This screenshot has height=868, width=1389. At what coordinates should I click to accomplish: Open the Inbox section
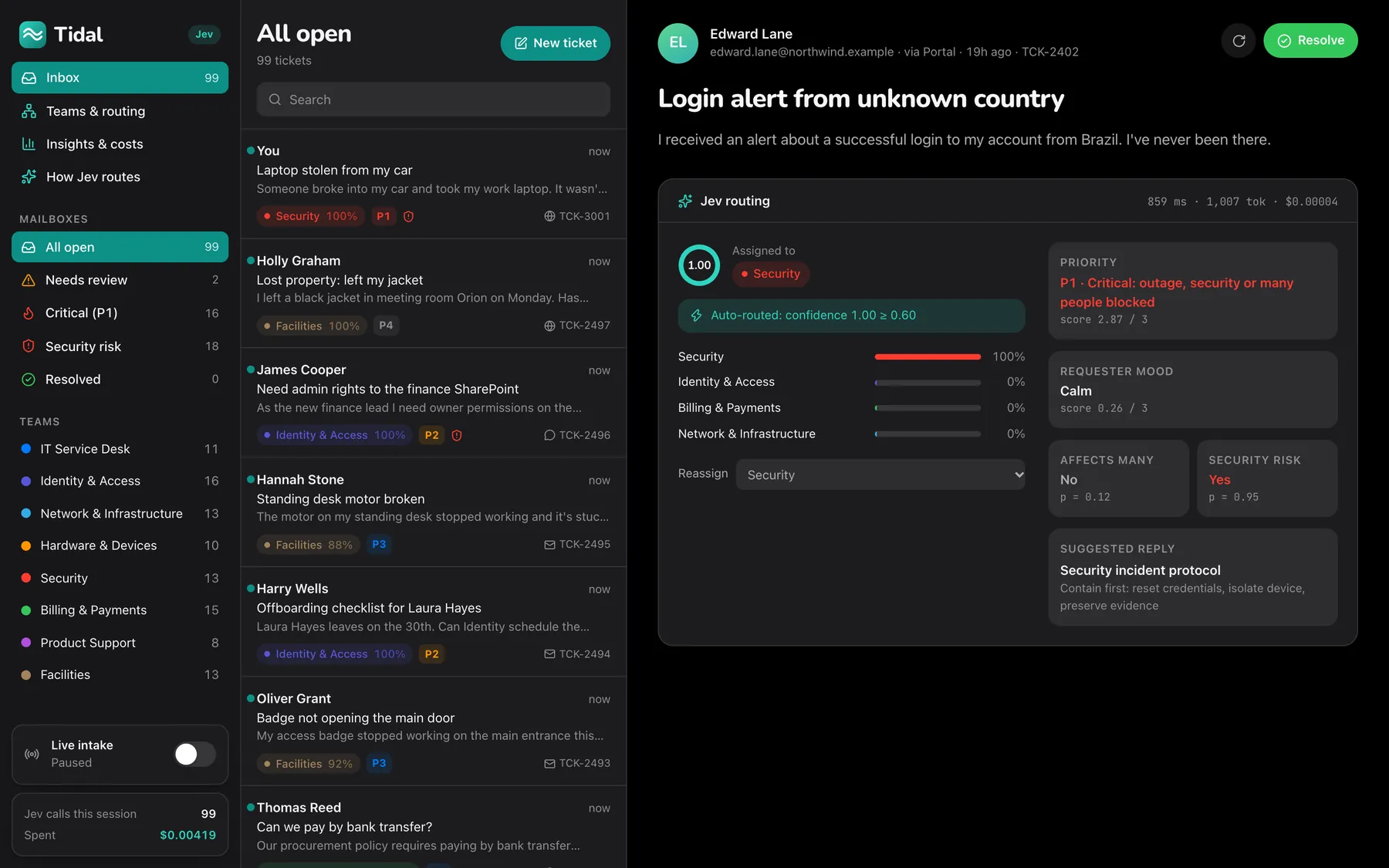[120, 78]
